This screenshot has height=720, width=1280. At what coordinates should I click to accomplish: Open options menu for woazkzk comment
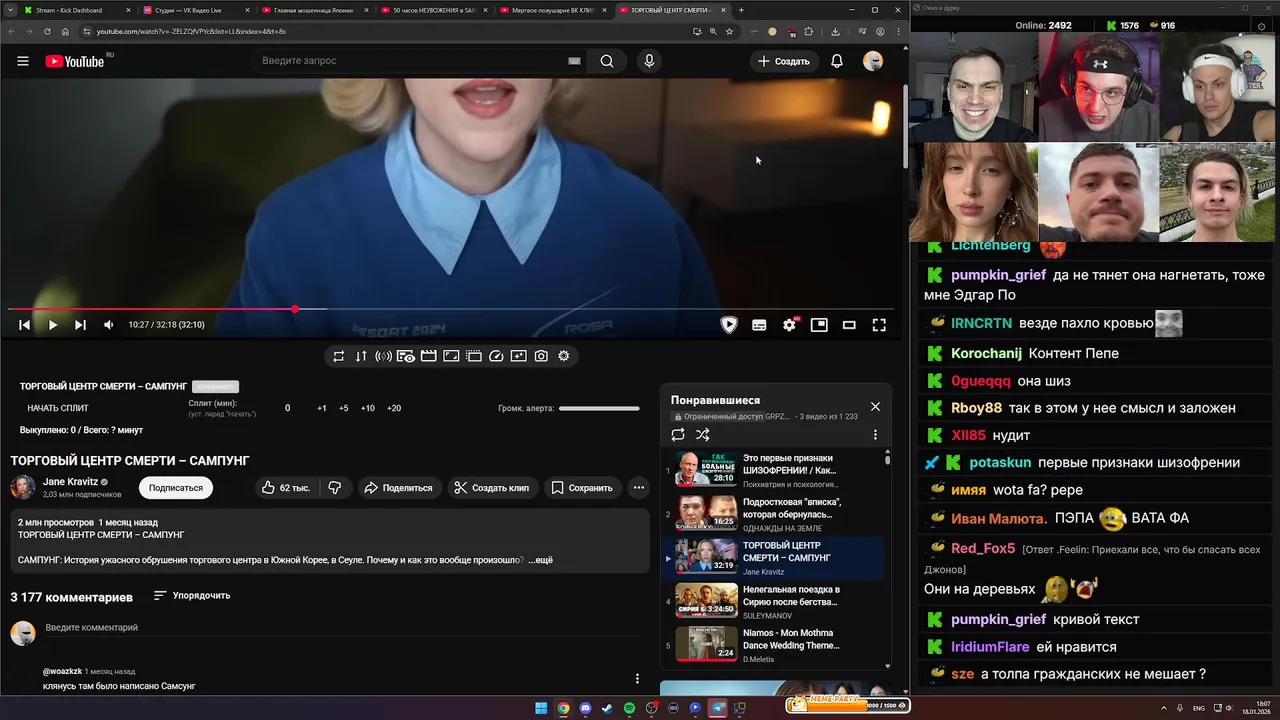(x=637, y=678)
